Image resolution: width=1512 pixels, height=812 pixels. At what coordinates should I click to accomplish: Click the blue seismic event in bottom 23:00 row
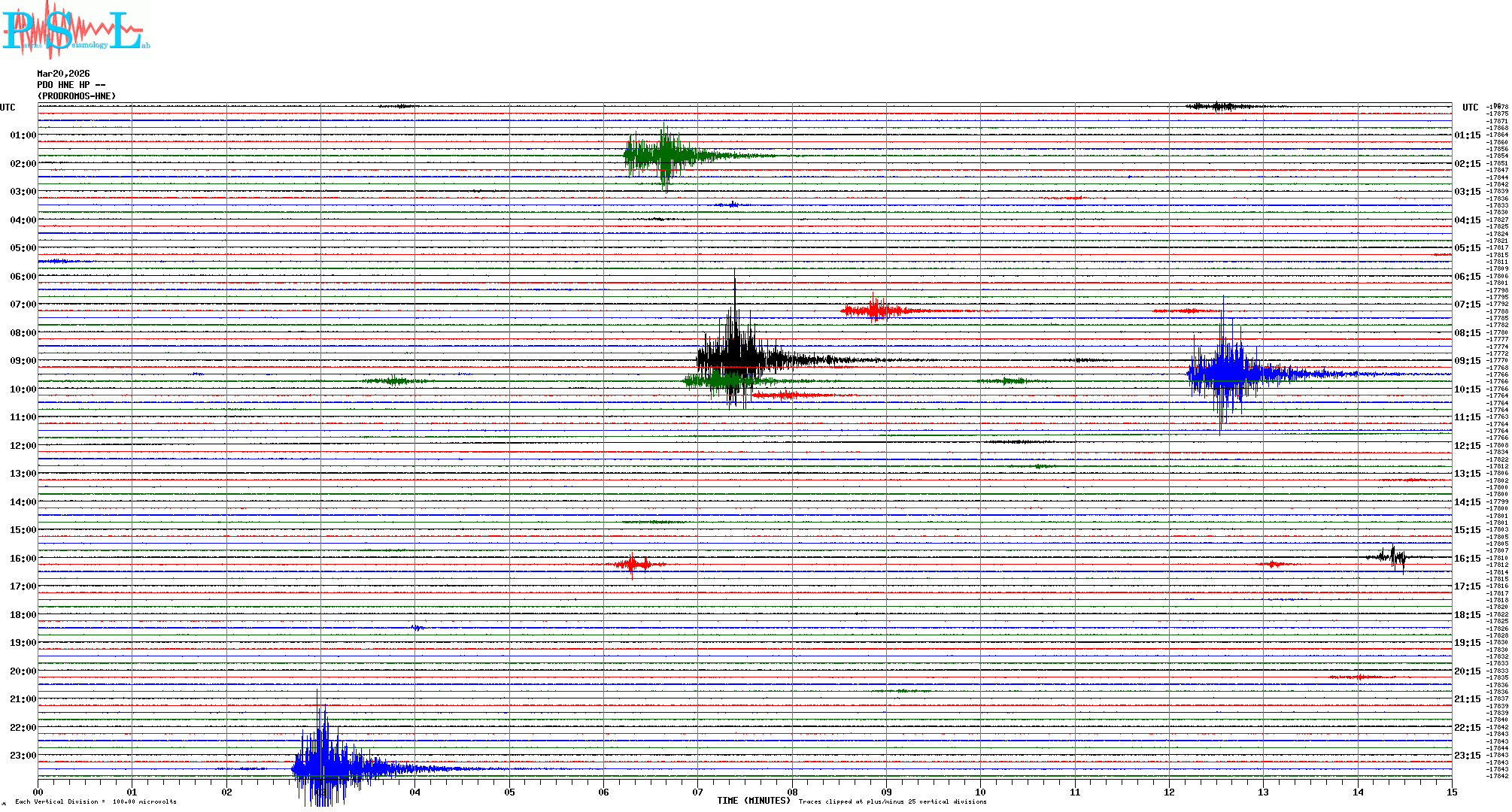[325, 767]
